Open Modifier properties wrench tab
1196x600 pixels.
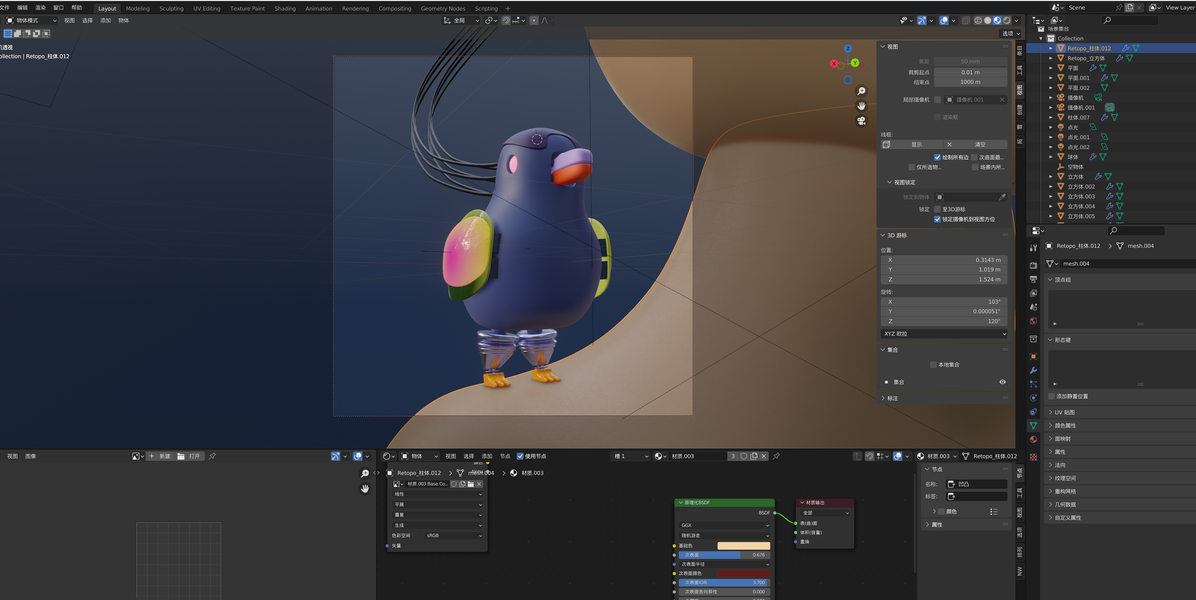(1034, 370)
